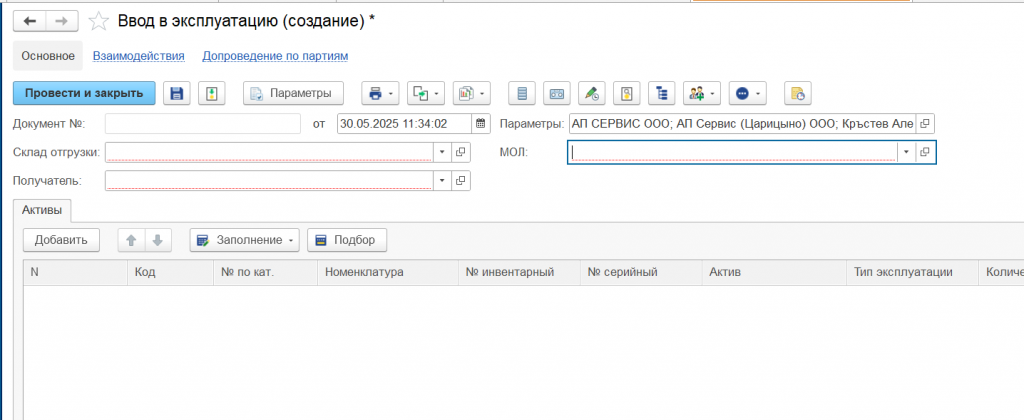The height and width of the screenshot is (420, 1024).
Task: Click the Провести и закрыть button
Action: (84, 93)
